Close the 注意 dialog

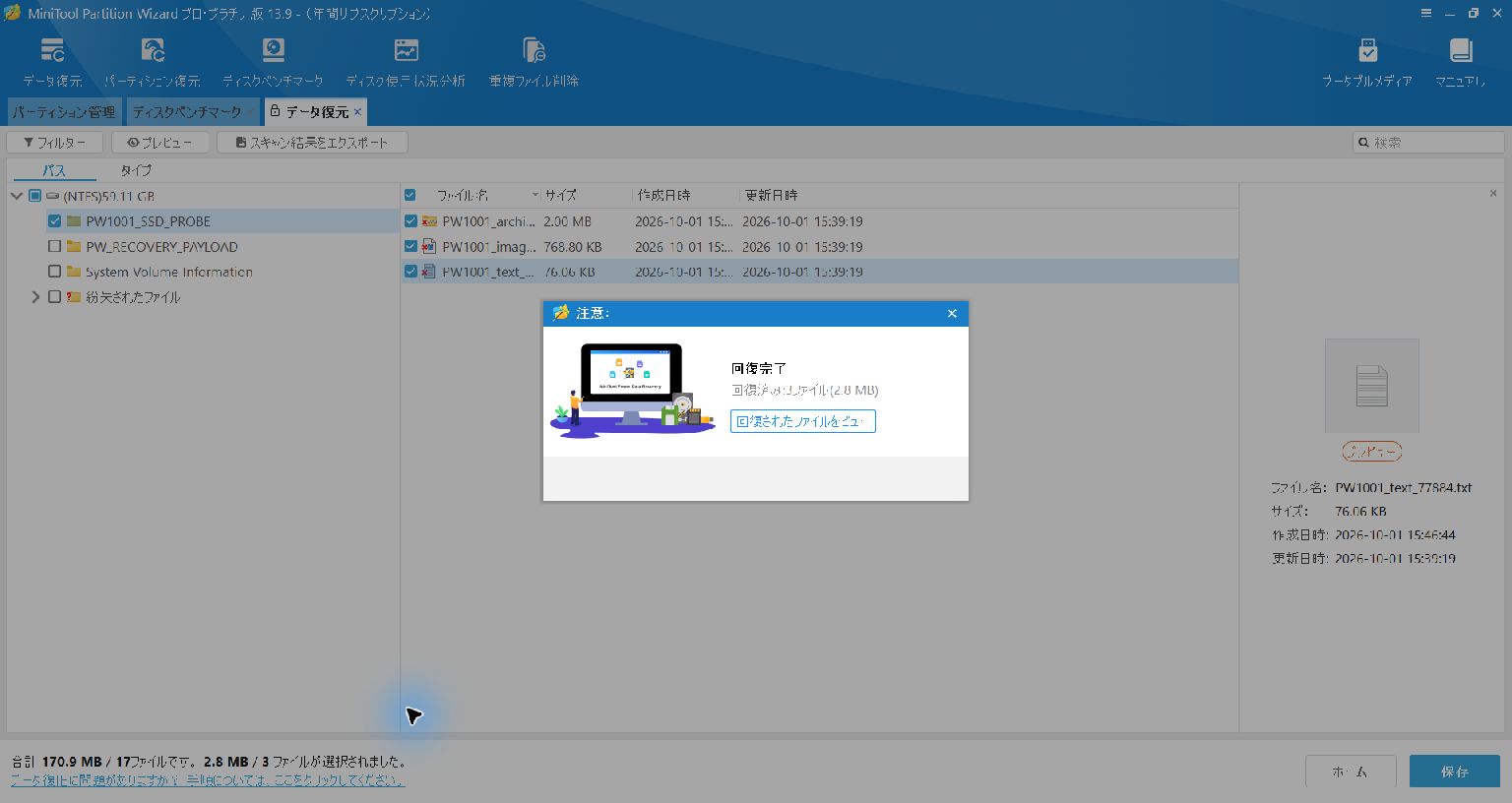click(952, 313)
